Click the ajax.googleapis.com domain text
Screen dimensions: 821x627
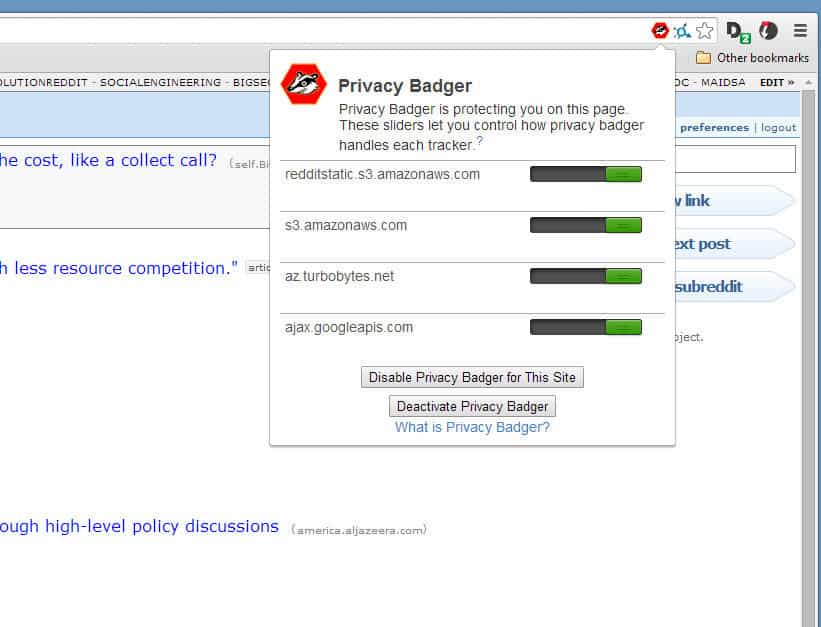[349, 327]
